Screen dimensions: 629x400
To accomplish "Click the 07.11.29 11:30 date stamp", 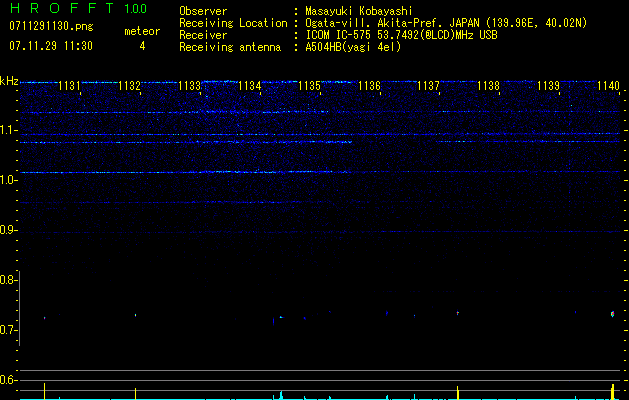I will point(51,46).
